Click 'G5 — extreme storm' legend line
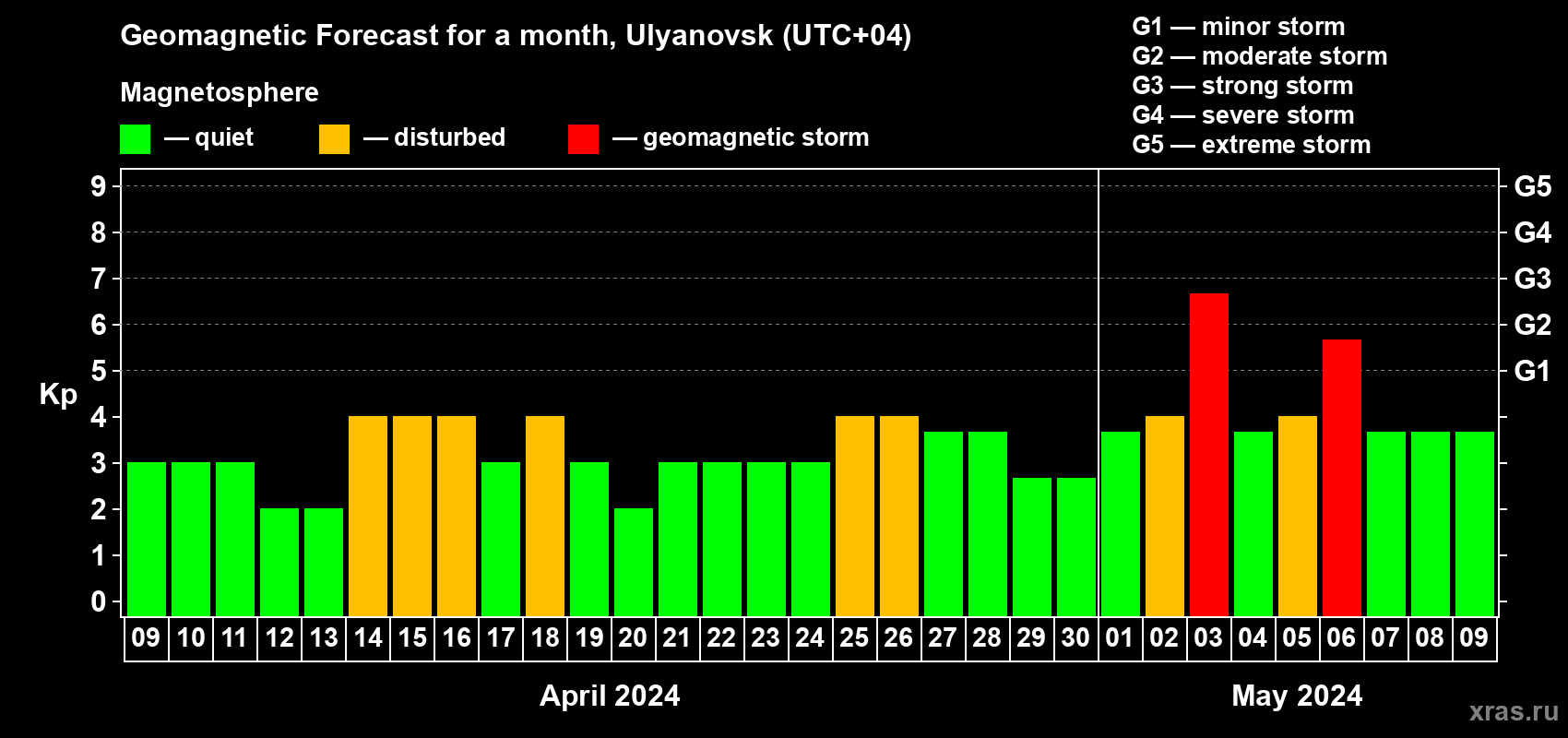The height and width of the screenshot is (738, 1568). (x=1252, y=145)
